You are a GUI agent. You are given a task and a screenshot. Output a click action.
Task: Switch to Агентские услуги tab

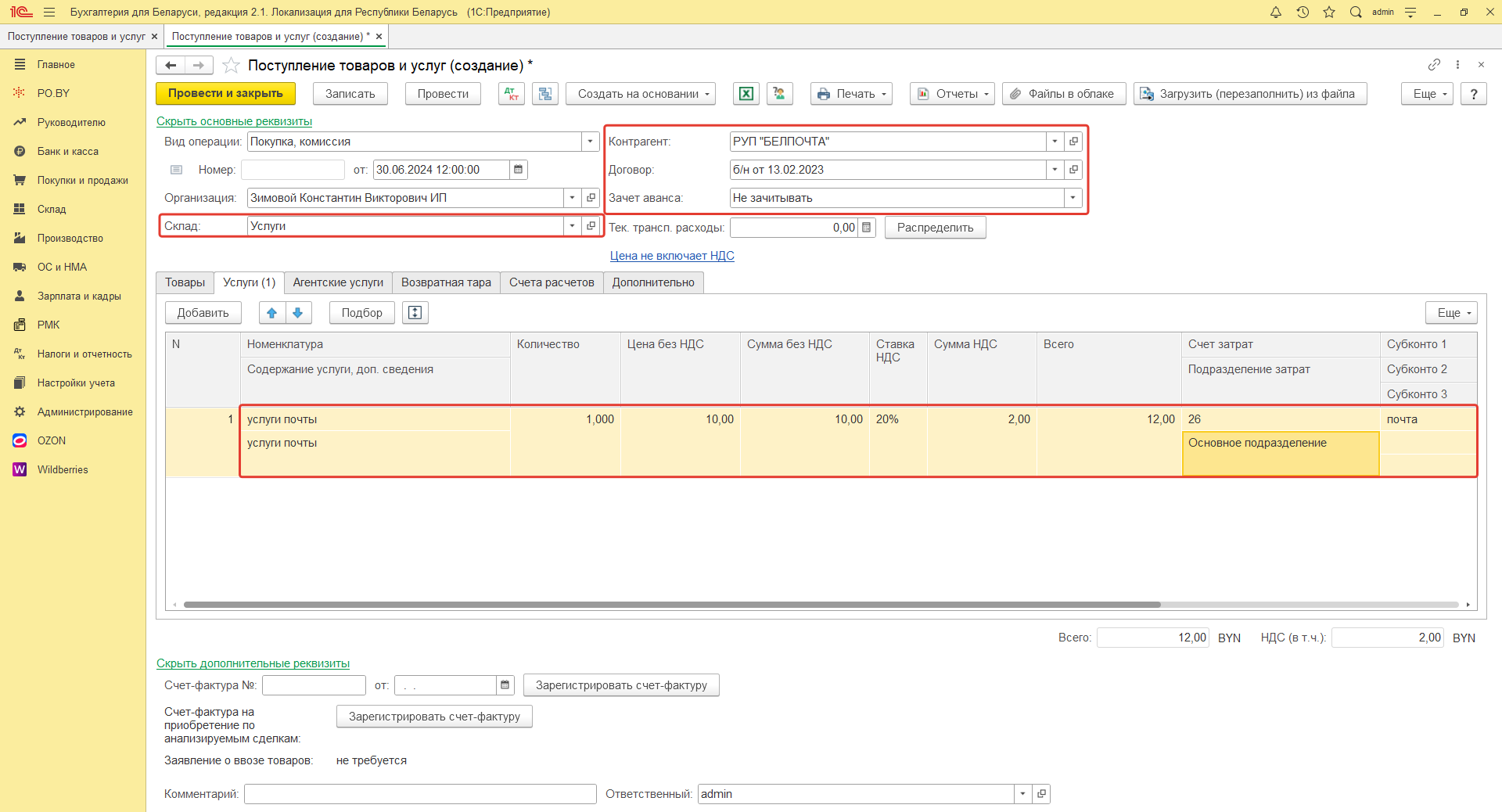(x=338, y=282)
